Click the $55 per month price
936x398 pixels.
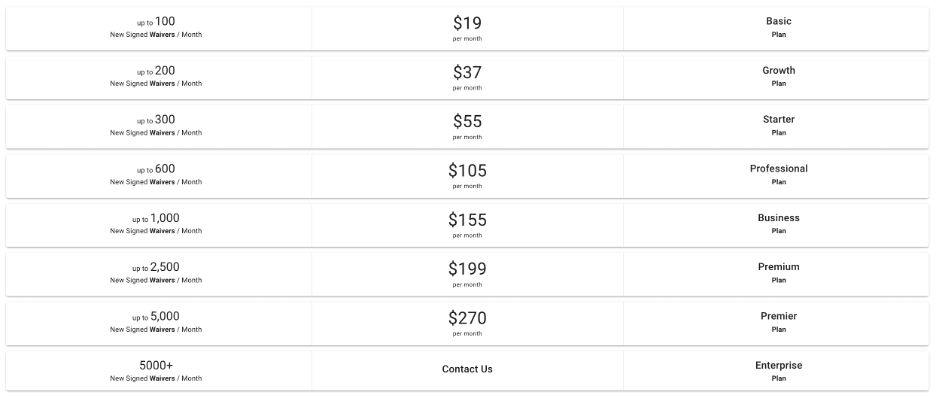tap(467, 127)
